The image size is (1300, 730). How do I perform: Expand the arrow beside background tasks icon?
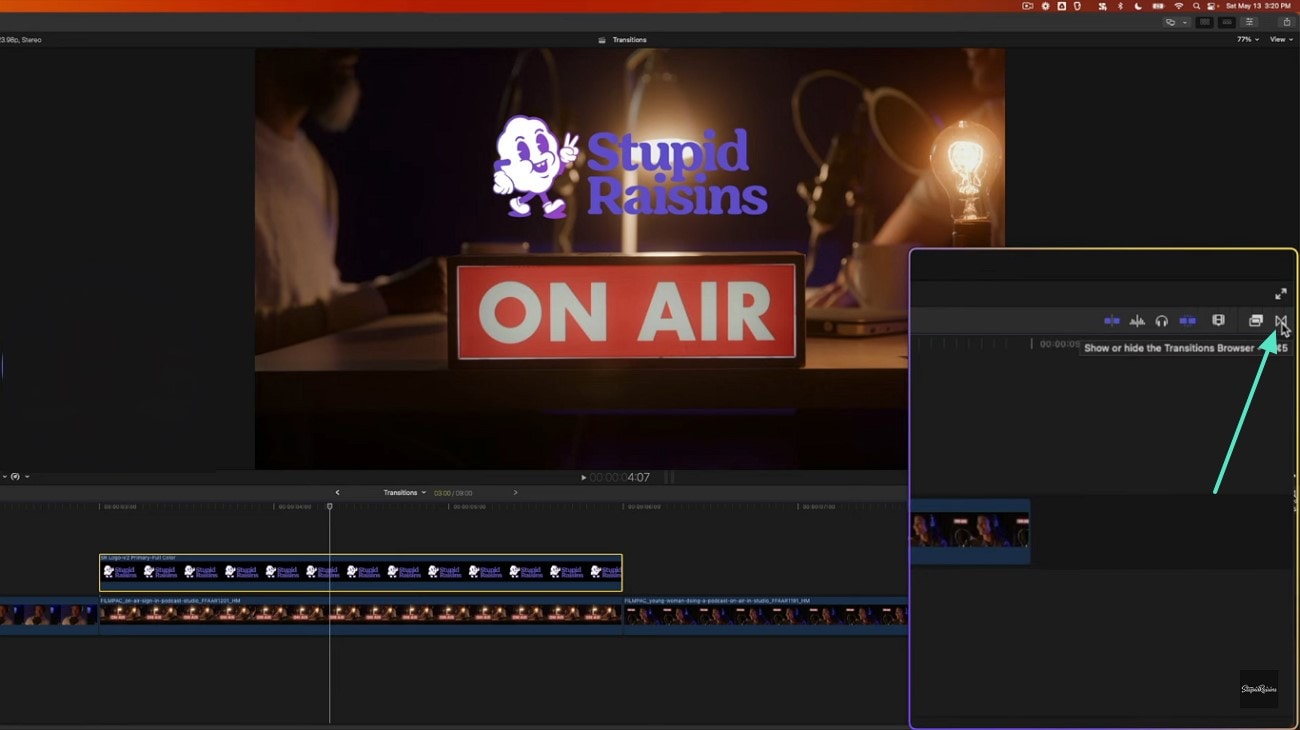(1185, 22)
